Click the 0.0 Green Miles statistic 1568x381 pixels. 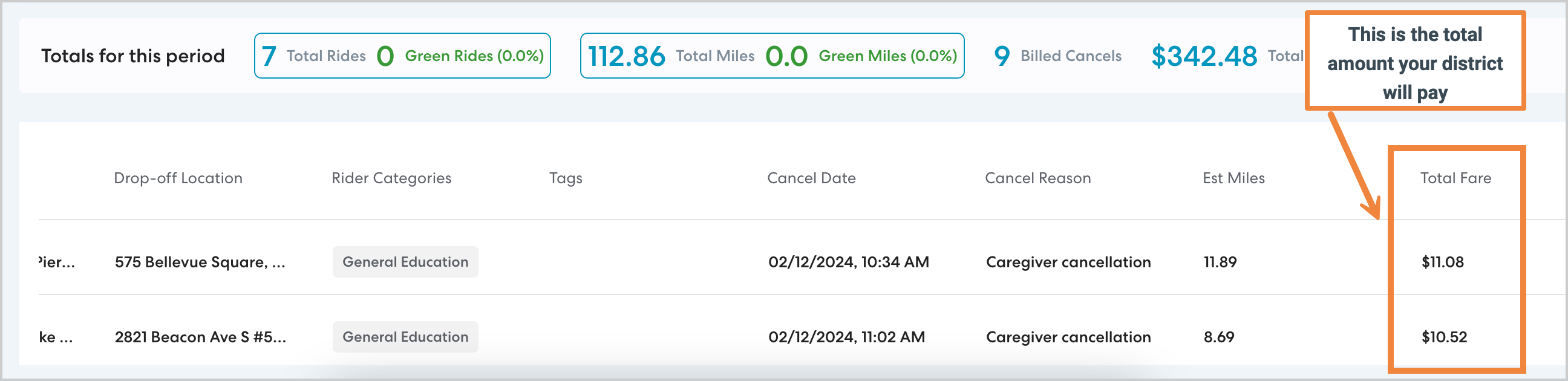[x=861, y=56]
